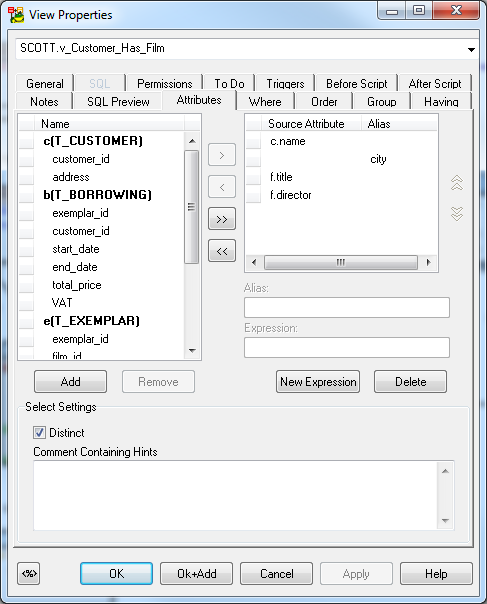Click the <%> macro button
The width and height of the screenshot is (487, 604).
coord(29,574)
